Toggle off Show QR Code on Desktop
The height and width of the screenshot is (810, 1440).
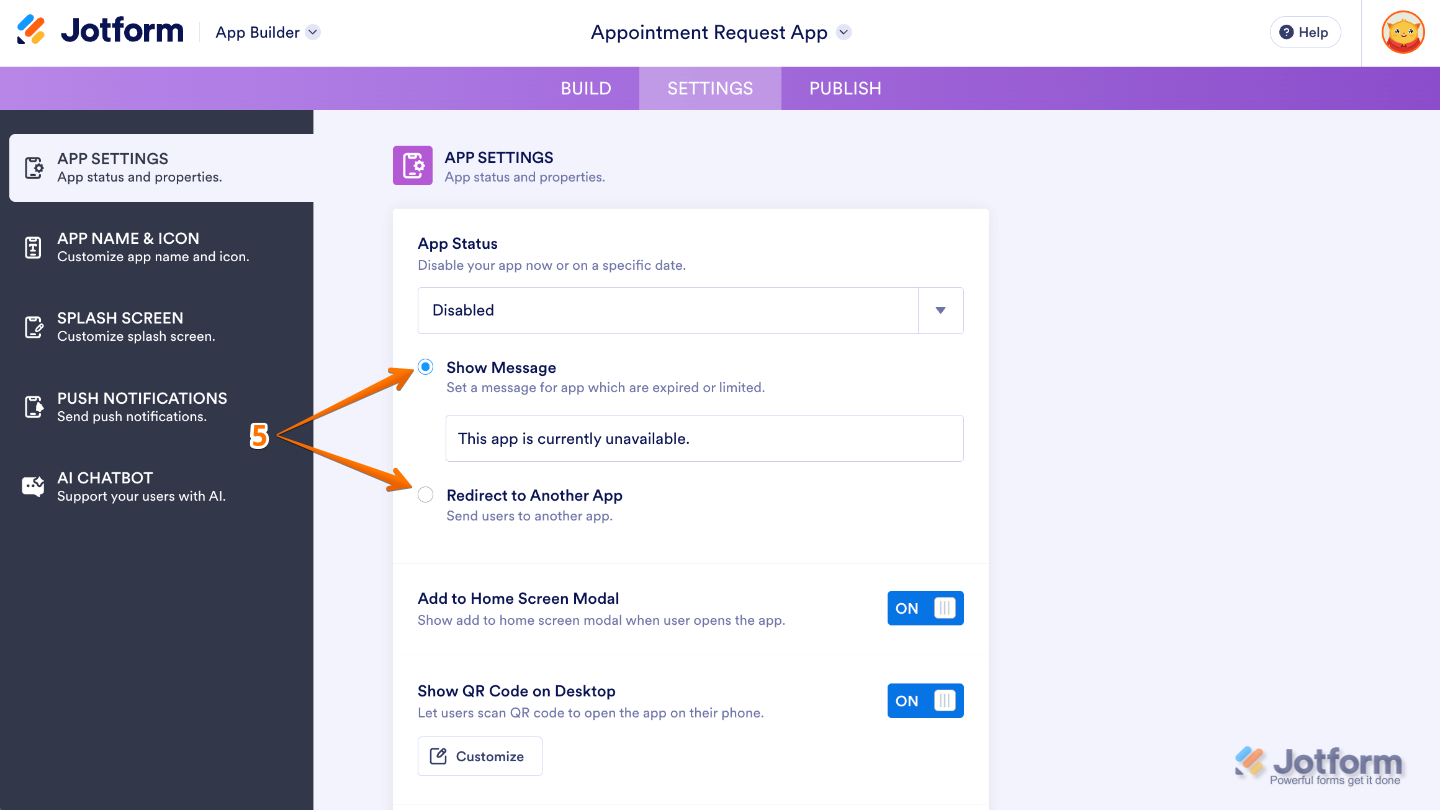[925, 701]
